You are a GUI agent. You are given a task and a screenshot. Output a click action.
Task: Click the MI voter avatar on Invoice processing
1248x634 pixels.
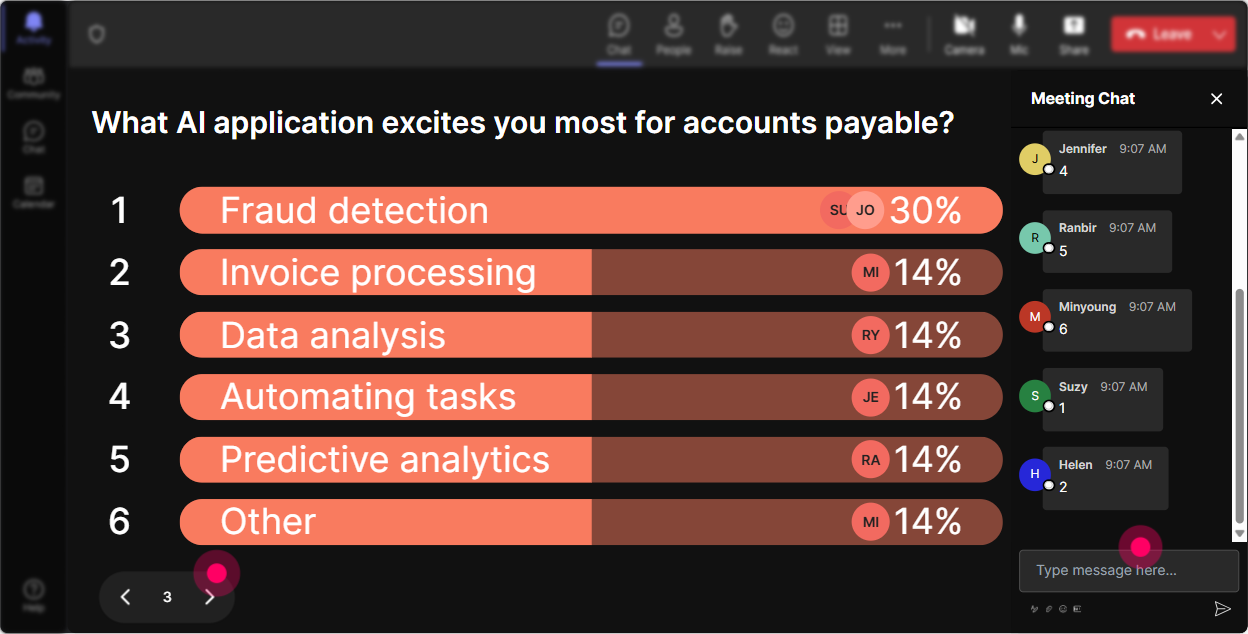point(871,272)
